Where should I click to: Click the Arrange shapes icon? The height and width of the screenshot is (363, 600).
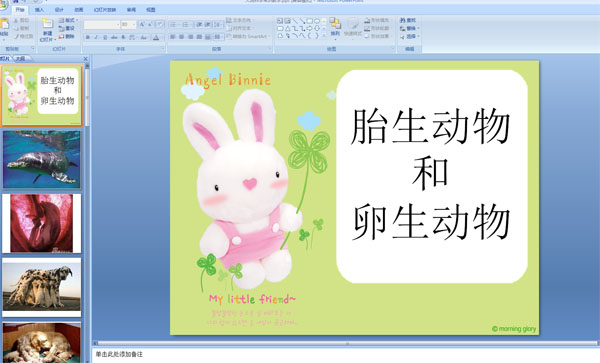pos(335,24)
